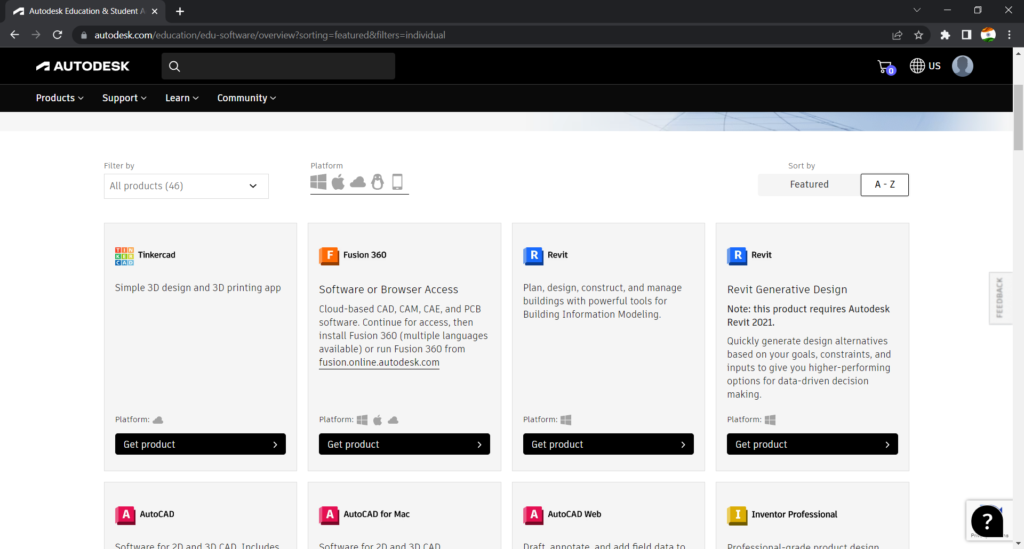Screen dimensions: 1024x549
Task: Filter by Windows platform icon
Action: (318, 181)
